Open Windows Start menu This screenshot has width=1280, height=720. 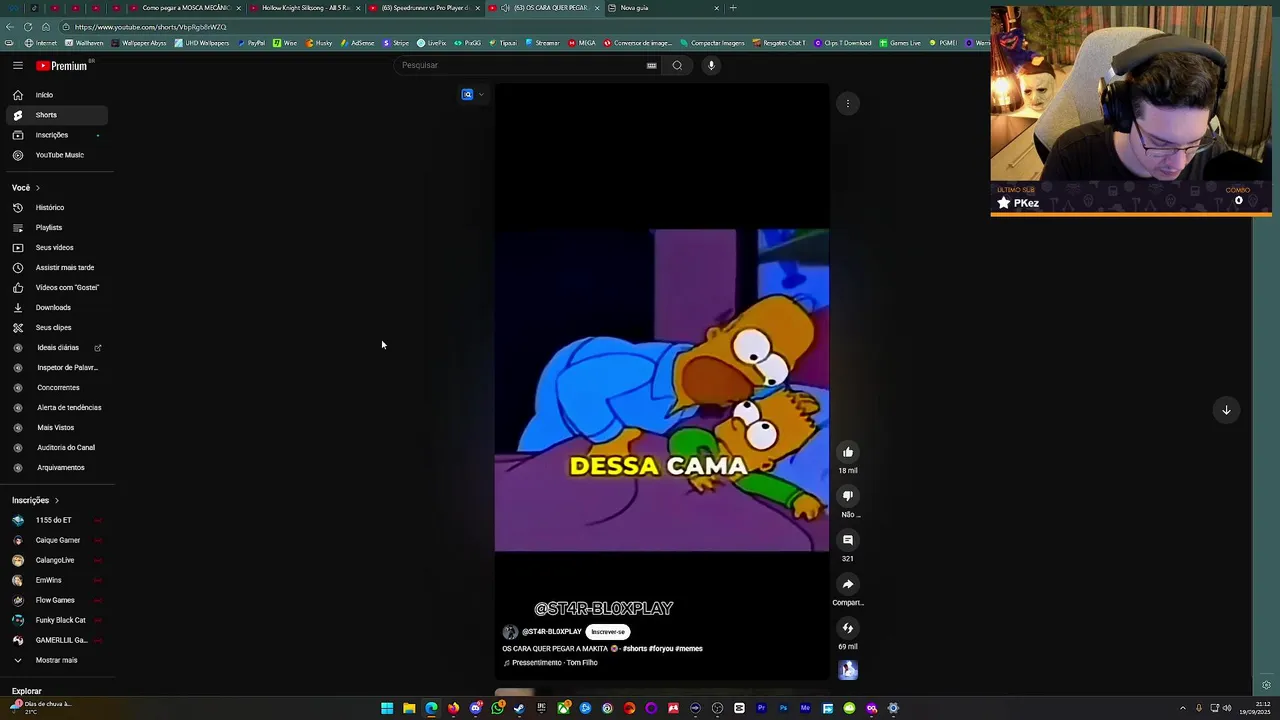(x=387, y=709)
